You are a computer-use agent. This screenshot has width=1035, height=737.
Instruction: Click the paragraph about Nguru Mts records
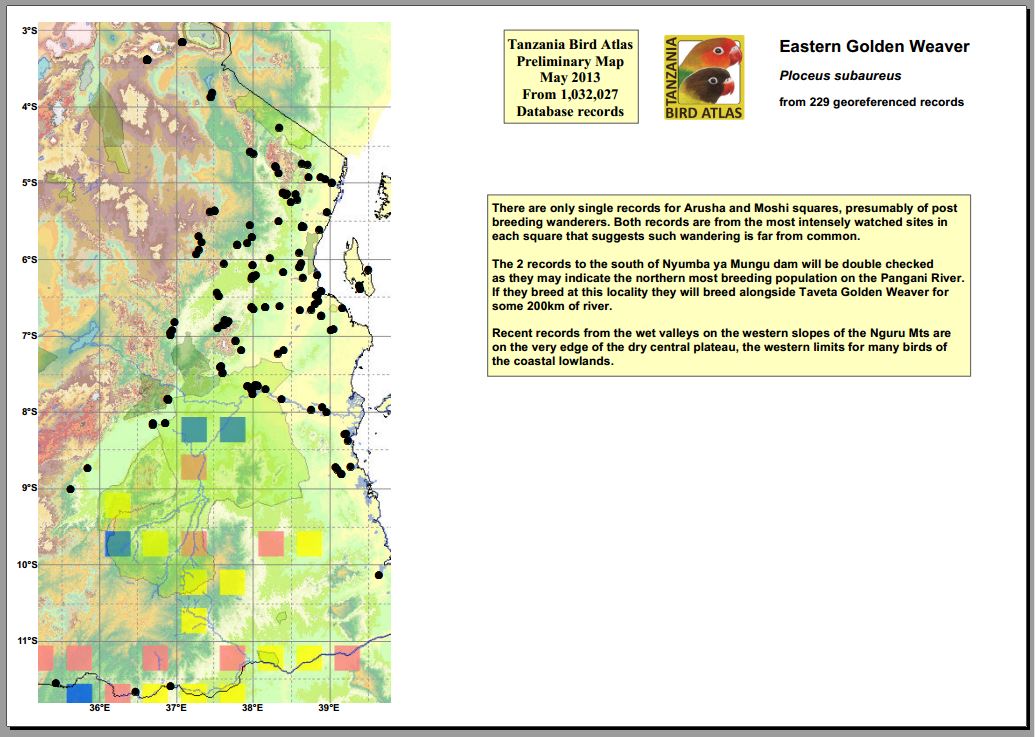pyautogui.click(x=720, y=346)
